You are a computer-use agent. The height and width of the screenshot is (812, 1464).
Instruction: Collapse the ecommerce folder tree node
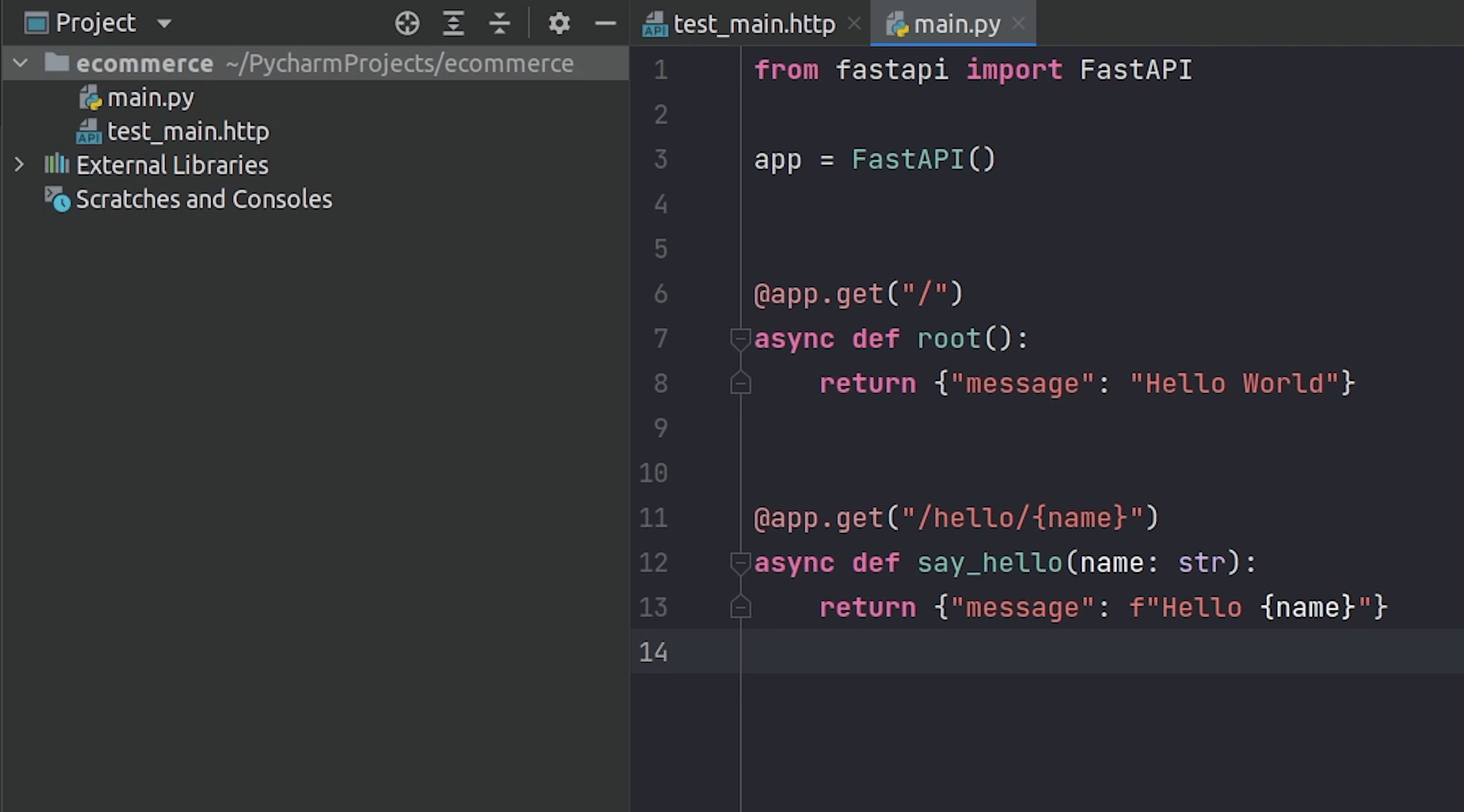[x=20, y=63]
